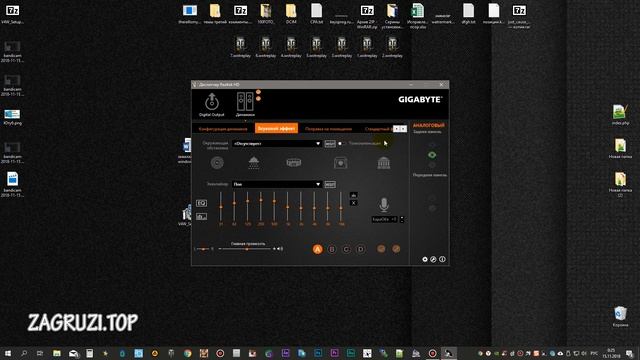Show the graphic EQ view button

click(201, 203)
